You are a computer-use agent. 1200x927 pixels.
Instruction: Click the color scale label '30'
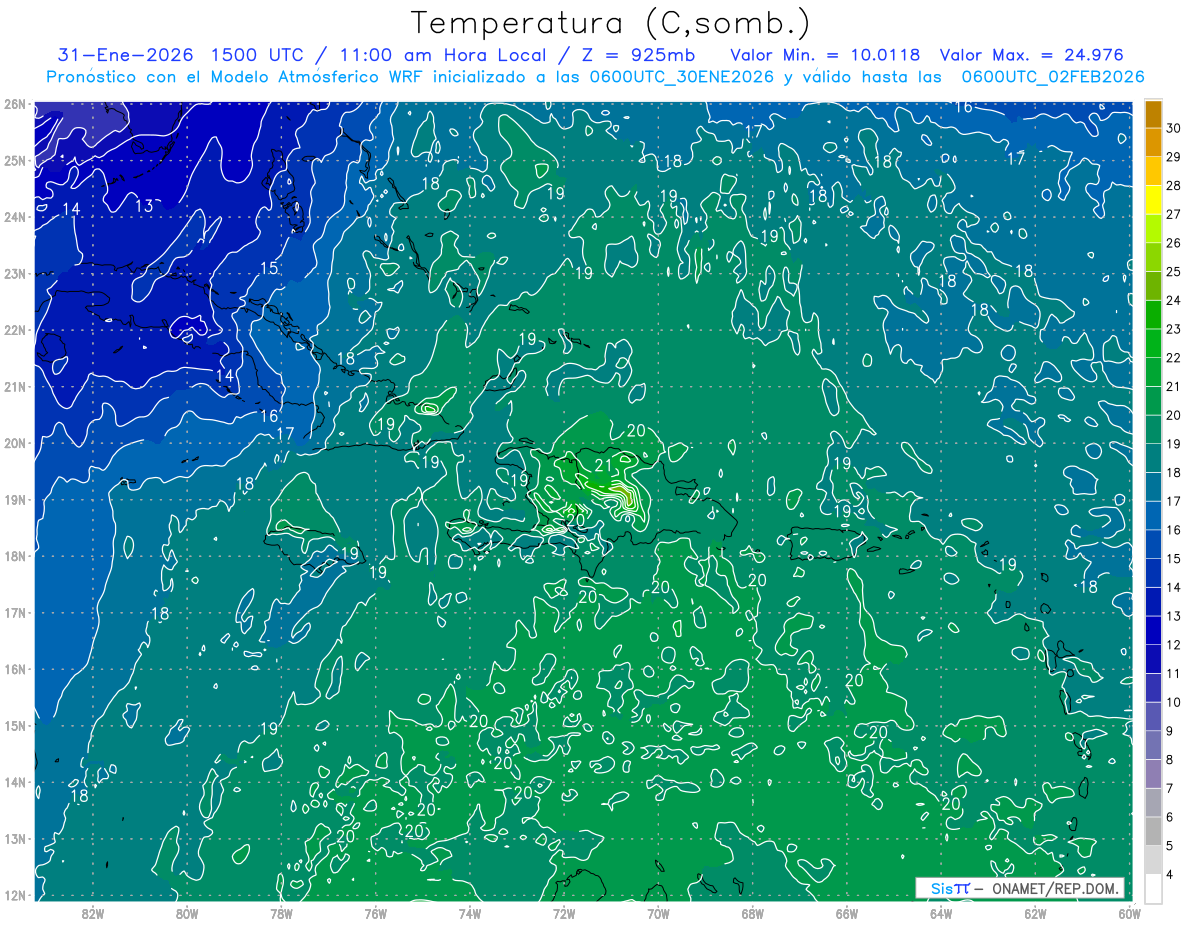(1173, 128)
